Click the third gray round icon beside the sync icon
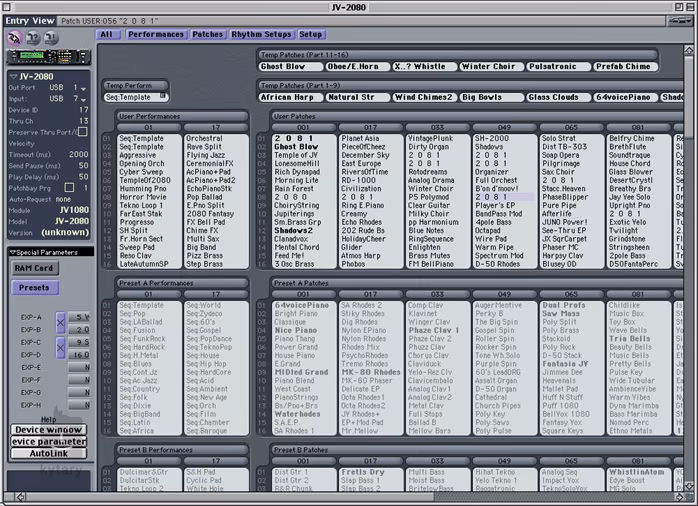Screen dimensions: 698x506 [51, 38]
